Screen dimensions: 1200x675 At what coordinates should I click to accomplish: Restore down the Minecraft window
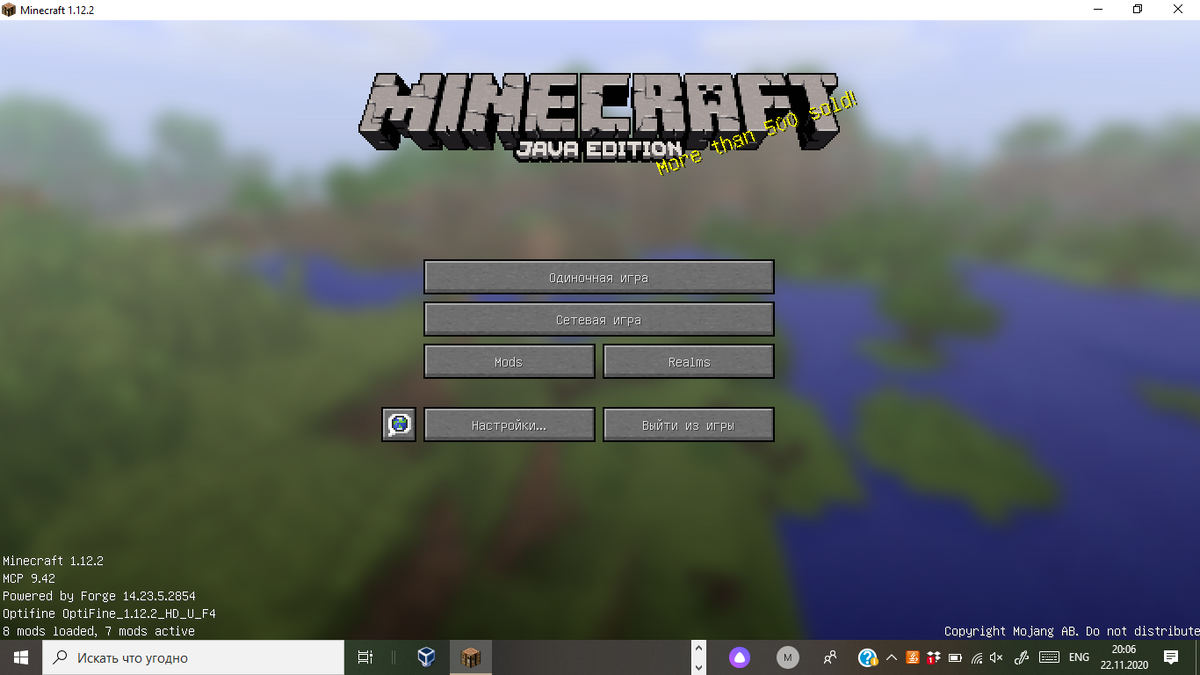click(x=1138, y=9)
